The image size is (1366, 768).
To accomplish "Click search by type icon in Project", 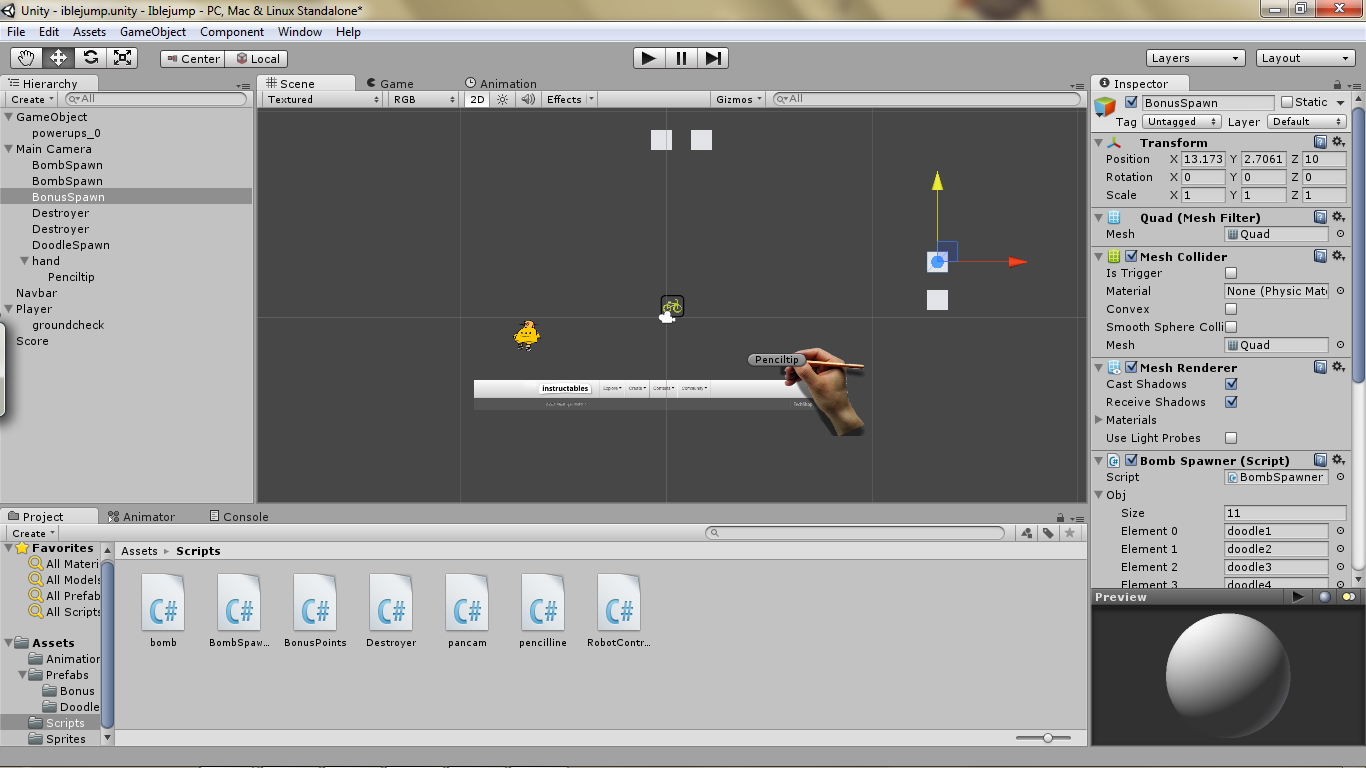I will [1027, 533].
